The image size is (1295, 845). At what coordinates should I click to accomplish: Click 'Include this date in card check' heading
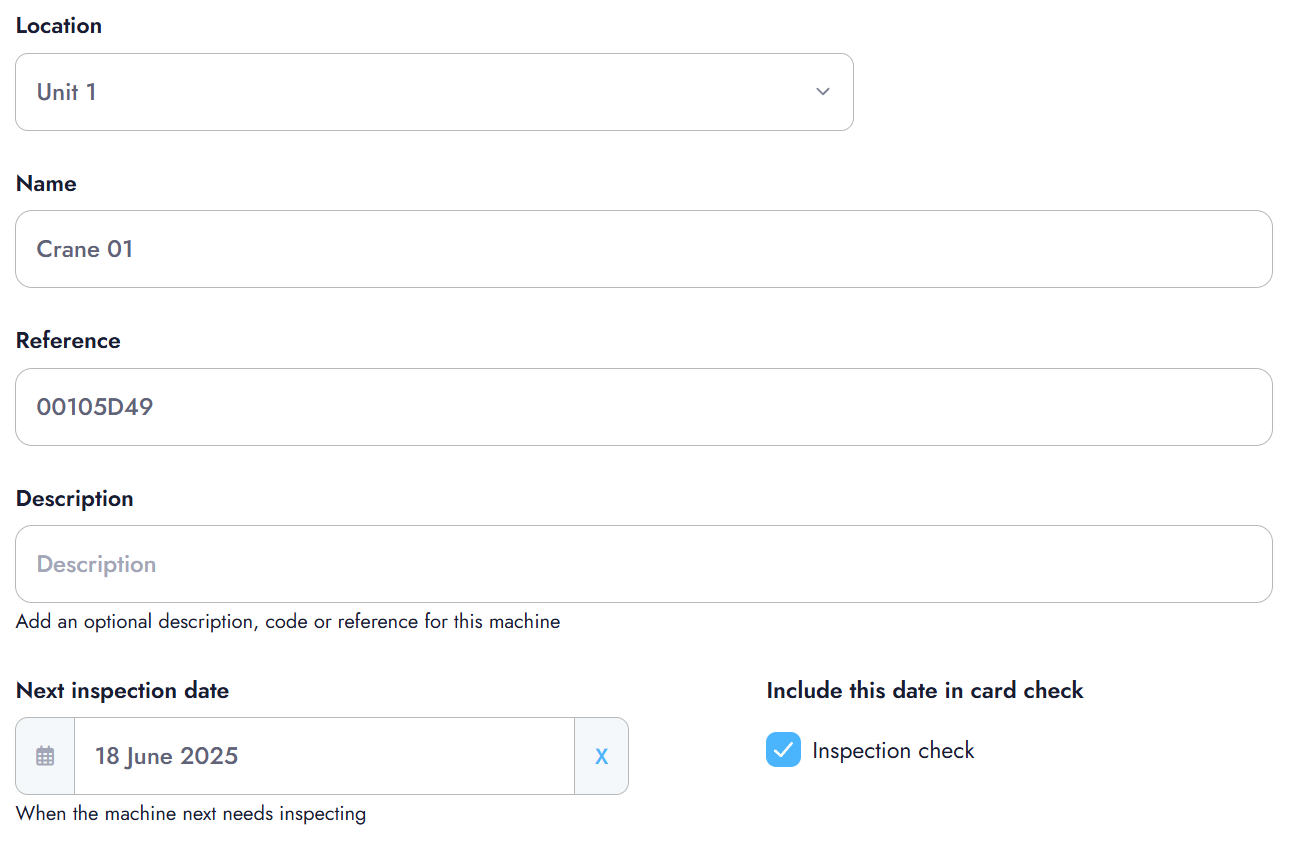point(925,691)
